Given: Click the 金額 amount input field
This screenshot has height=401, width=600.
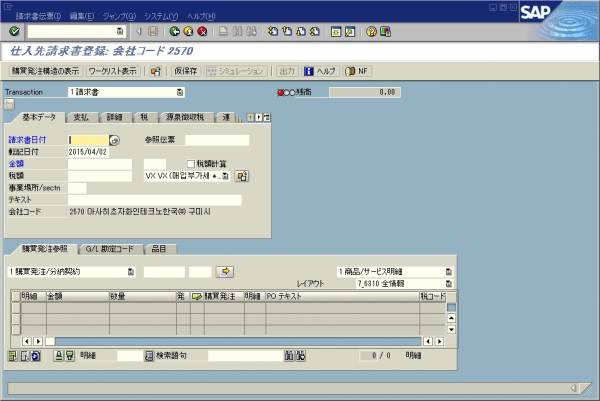Looking at the screenshot, I should coord(100,163).
